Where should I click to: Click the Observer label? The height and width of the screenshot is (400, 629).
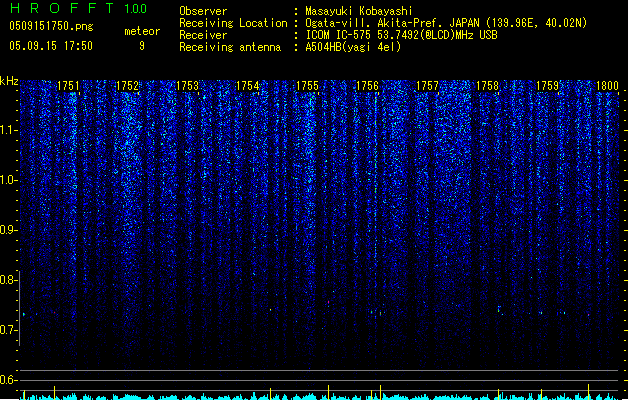[203, 11]
